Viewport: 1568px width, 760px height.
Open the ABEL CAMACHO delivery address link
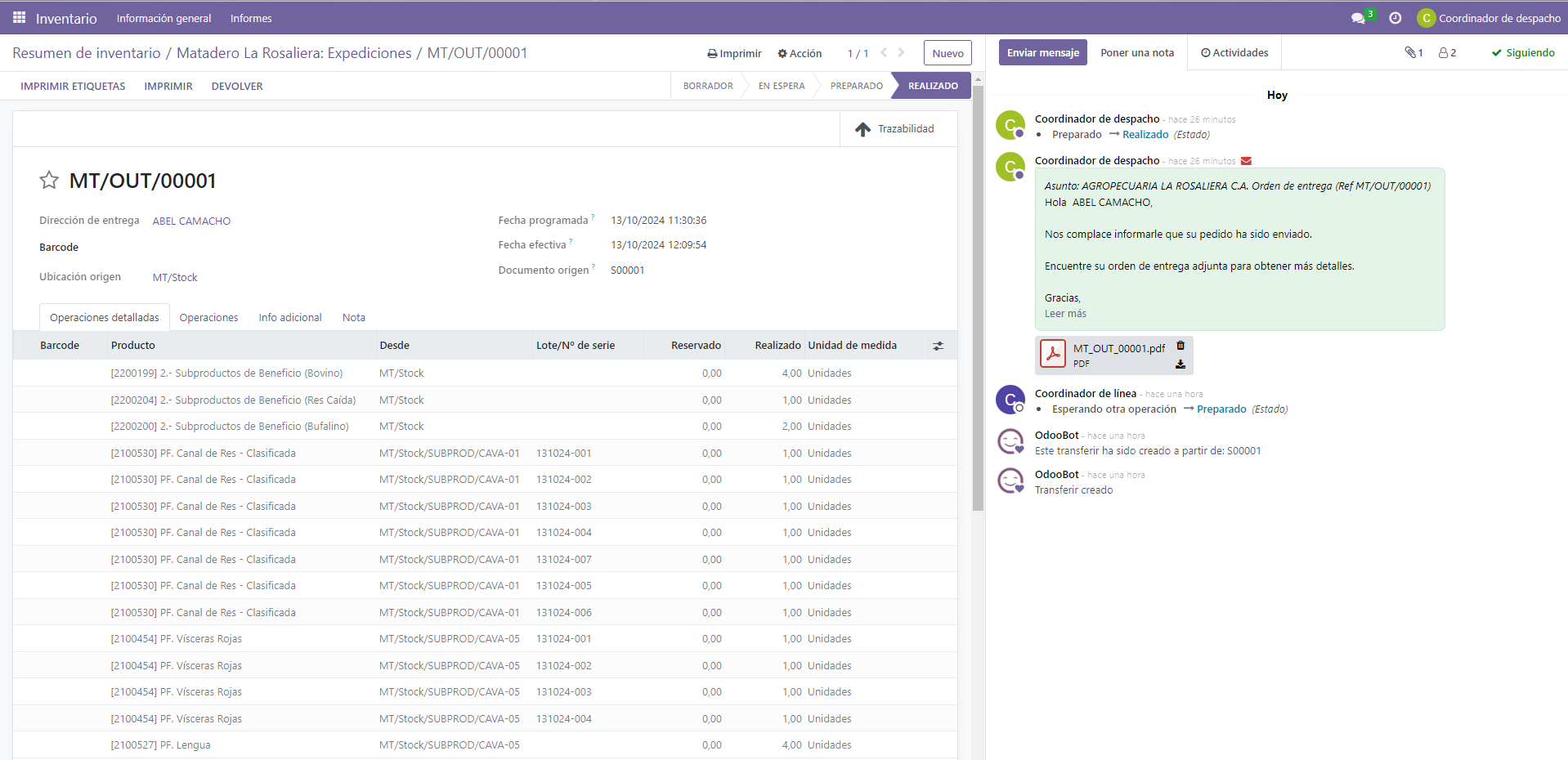(x=191, y=221)
